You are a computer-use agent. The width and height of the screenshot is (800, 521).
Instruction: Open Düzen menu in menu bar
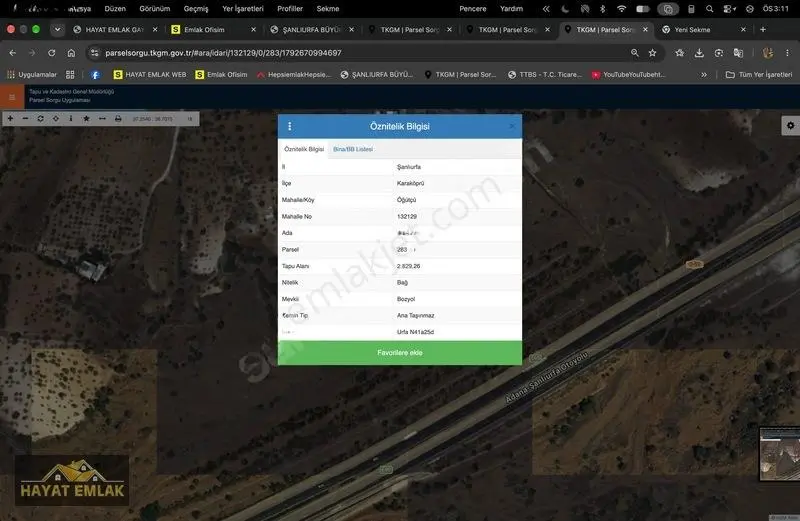point(115,9)
